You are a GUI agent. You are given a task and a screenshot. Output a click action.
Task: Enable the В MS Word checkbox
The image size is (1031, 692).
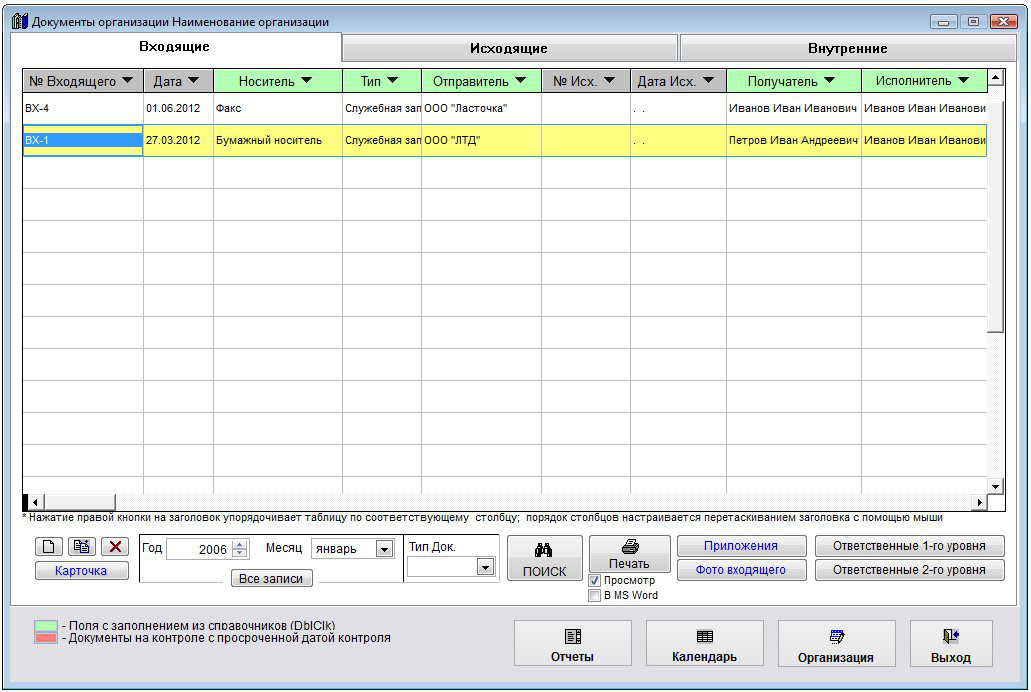[x=595, y=595]
